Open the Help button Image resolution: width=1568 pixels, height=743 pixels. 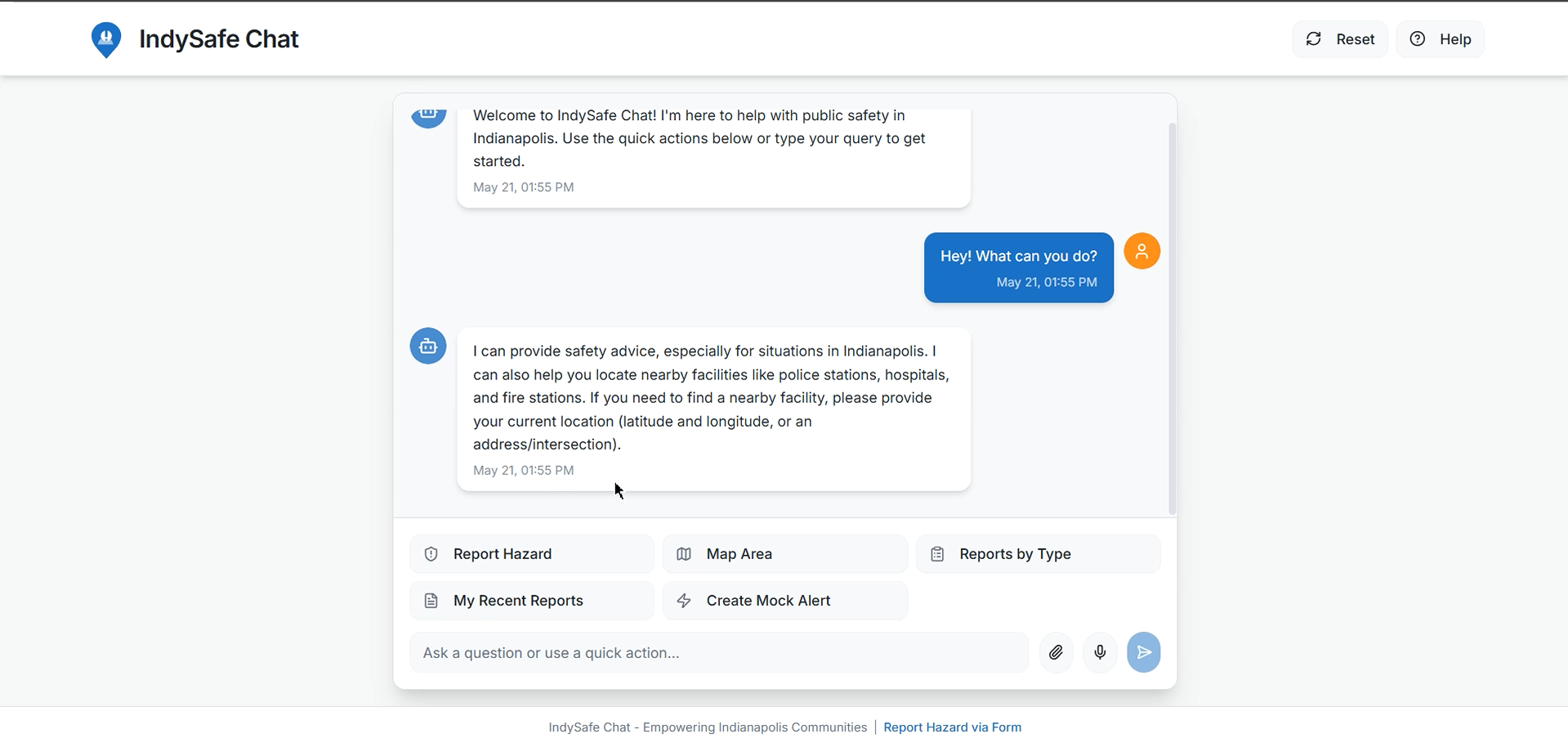pos(1441,39)
